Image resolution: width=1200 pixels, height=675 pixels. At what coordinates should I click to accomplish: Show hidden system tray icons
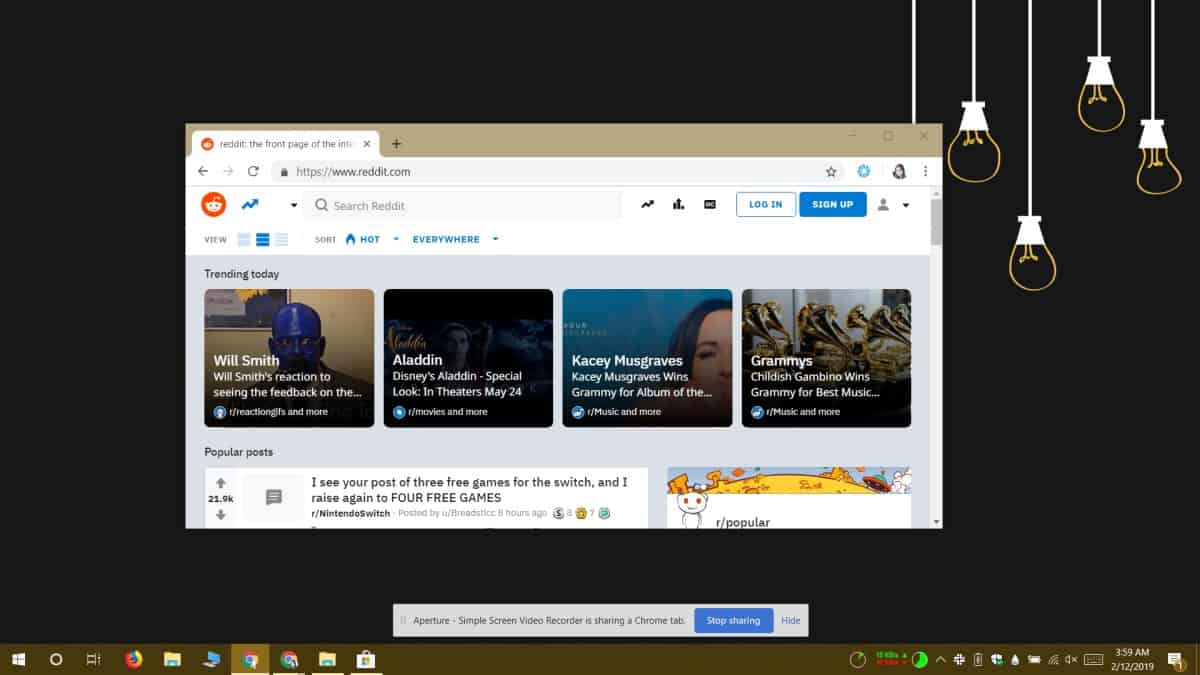pos(940,659)
